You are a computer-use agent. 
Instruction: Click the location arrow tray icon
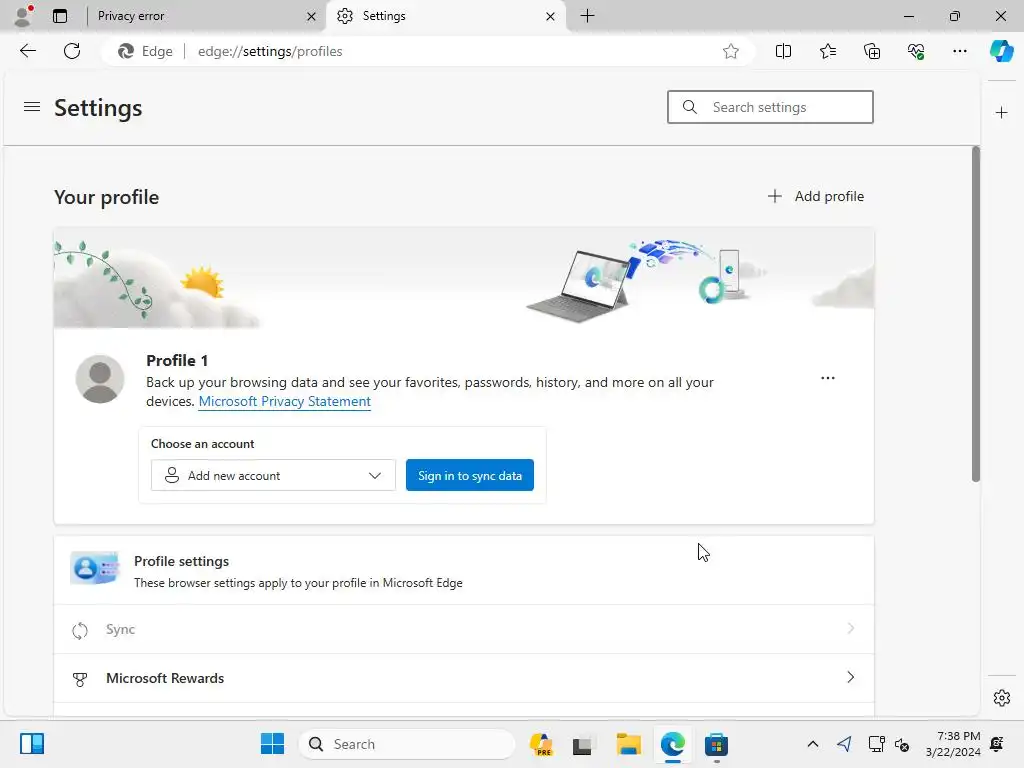tap(844, 744)
